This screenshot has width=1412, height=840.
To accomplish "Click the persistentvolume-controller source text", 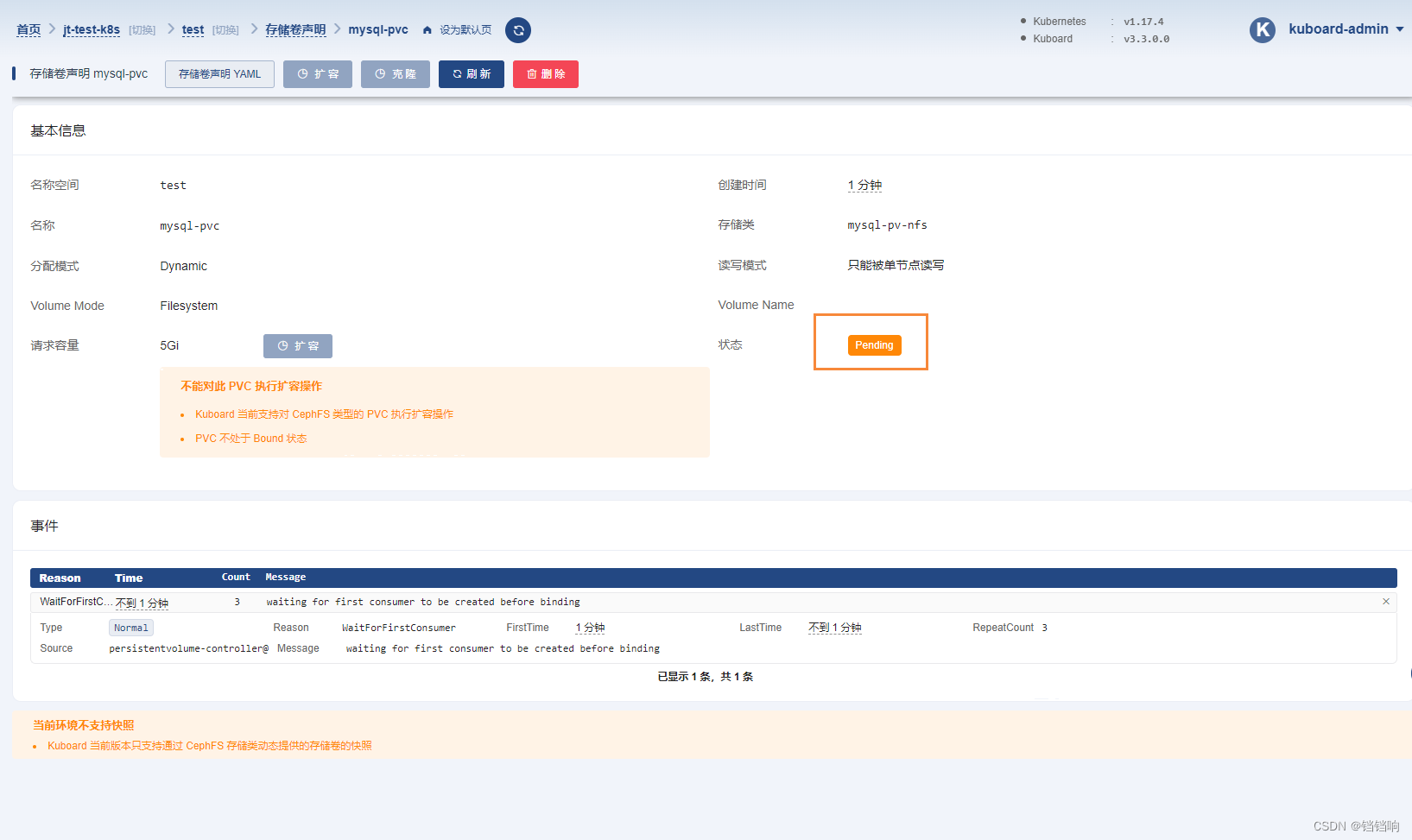I will tap(188, 648).
